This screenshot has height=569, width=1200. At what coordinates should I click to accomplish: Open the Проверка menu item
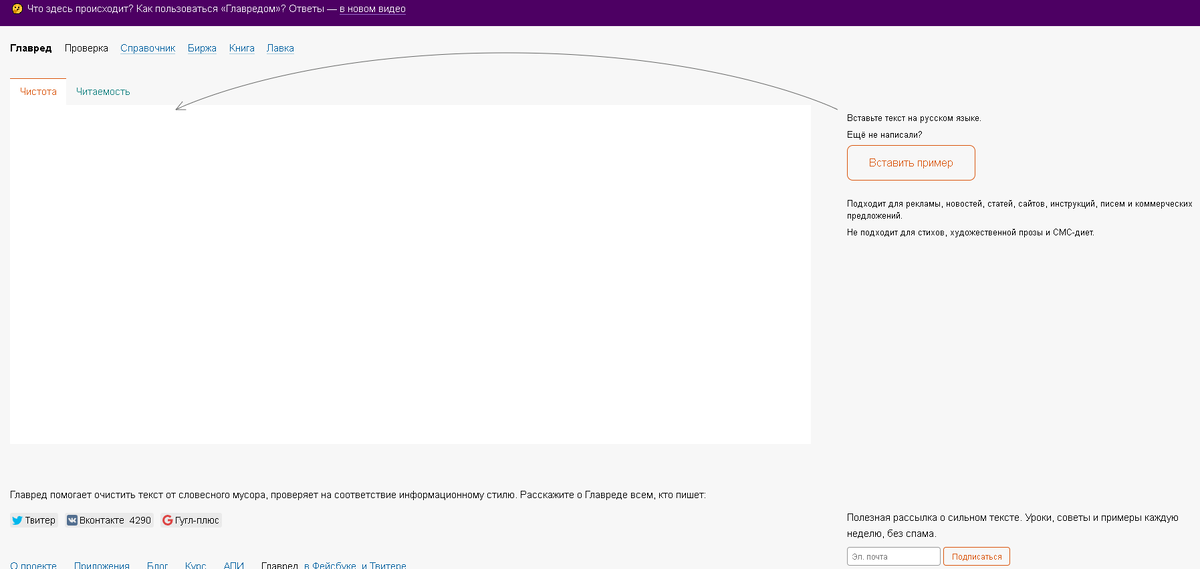[x=86, y=48]
